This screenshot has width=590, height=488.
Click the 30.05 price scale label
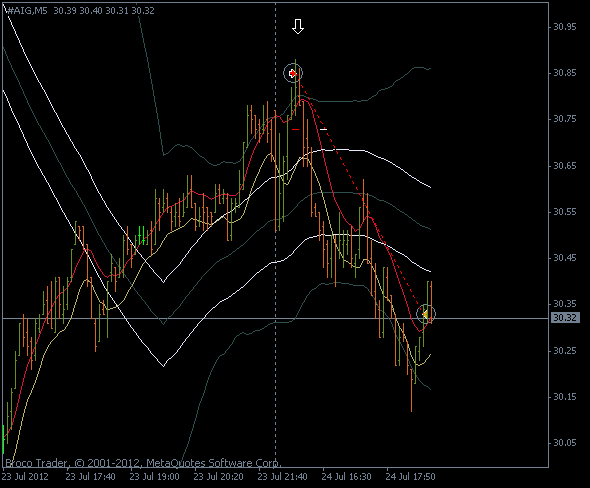(x=564, y=443)
